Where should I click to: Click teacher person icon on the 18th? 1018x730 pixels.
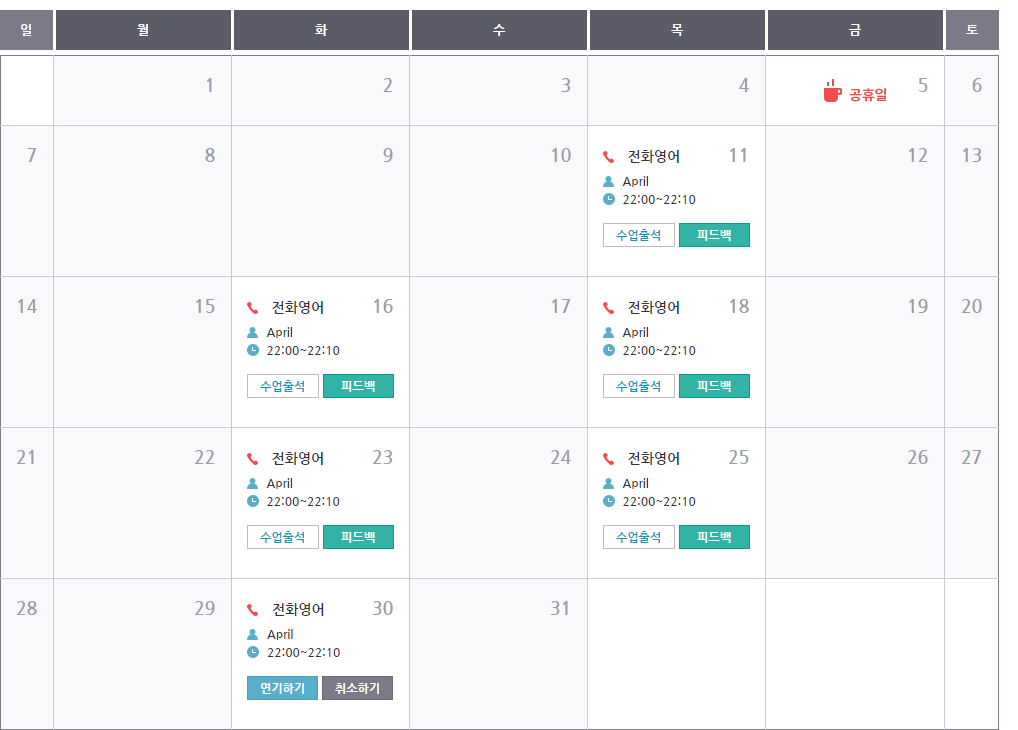(608, 332)
